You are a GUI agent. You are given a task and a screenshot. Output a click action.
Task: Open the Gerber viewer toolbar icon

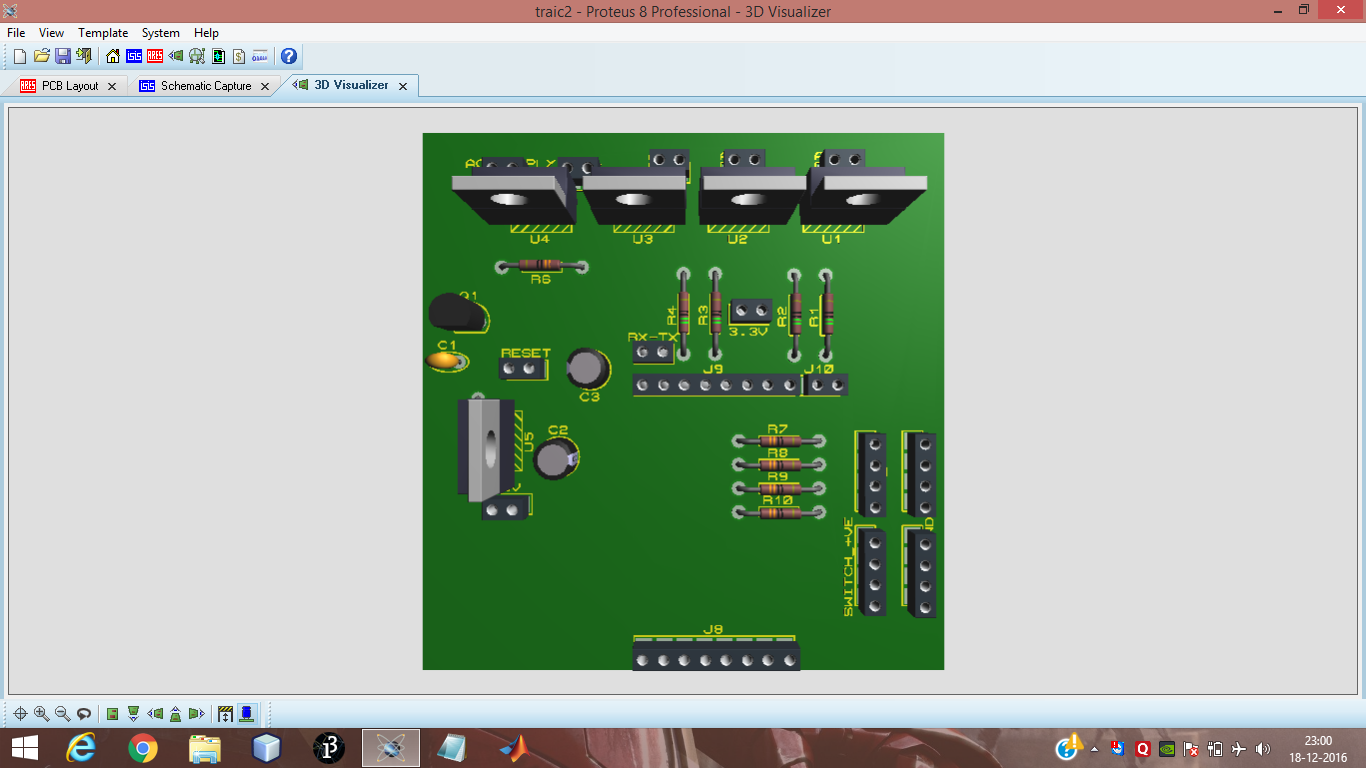coord(197,56)
